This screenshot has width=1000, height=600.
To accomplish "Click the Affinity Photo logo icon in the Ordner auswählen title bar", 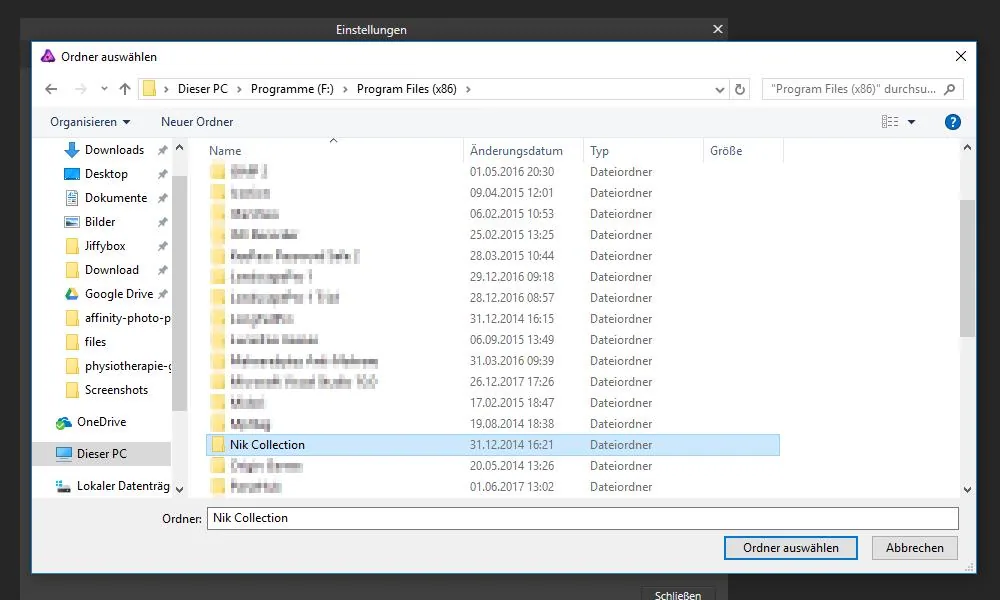I will point(48,56).
